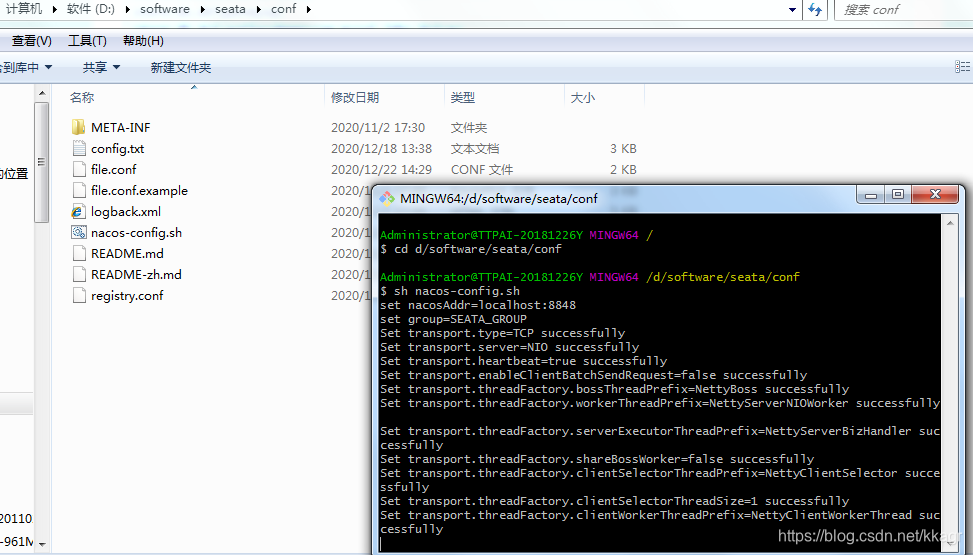Click the 文本文档 type cell

pyautogui.click(x=475, y=148)
